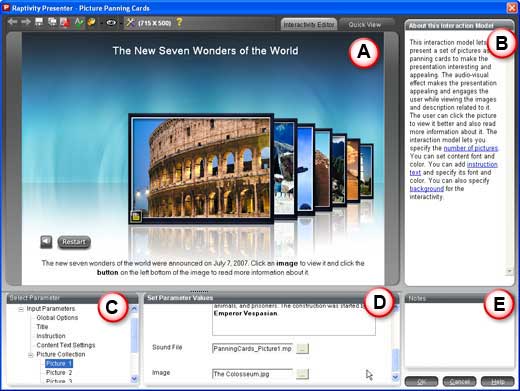Click the title 'The New Seven Wonders of the World'
The image size is (520, 391).
205,51
